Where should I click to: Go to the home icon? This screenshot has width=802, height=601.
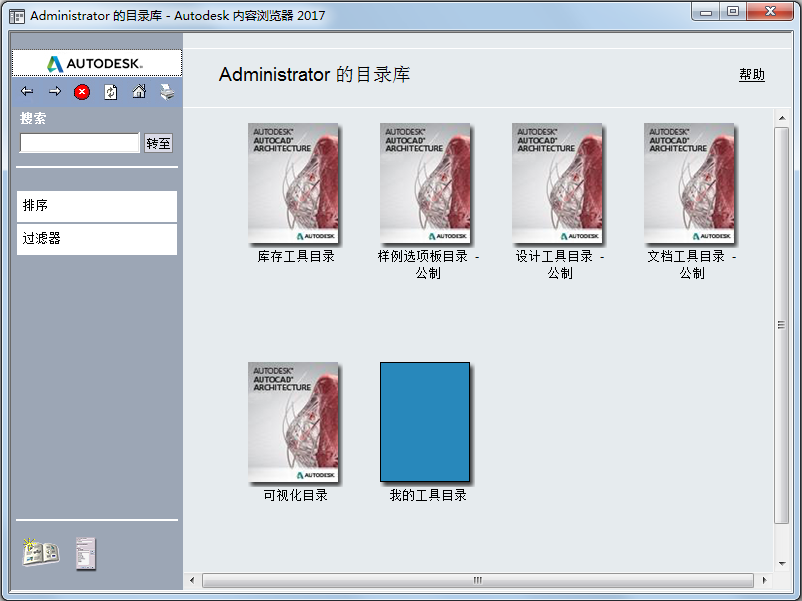point(139,92)
